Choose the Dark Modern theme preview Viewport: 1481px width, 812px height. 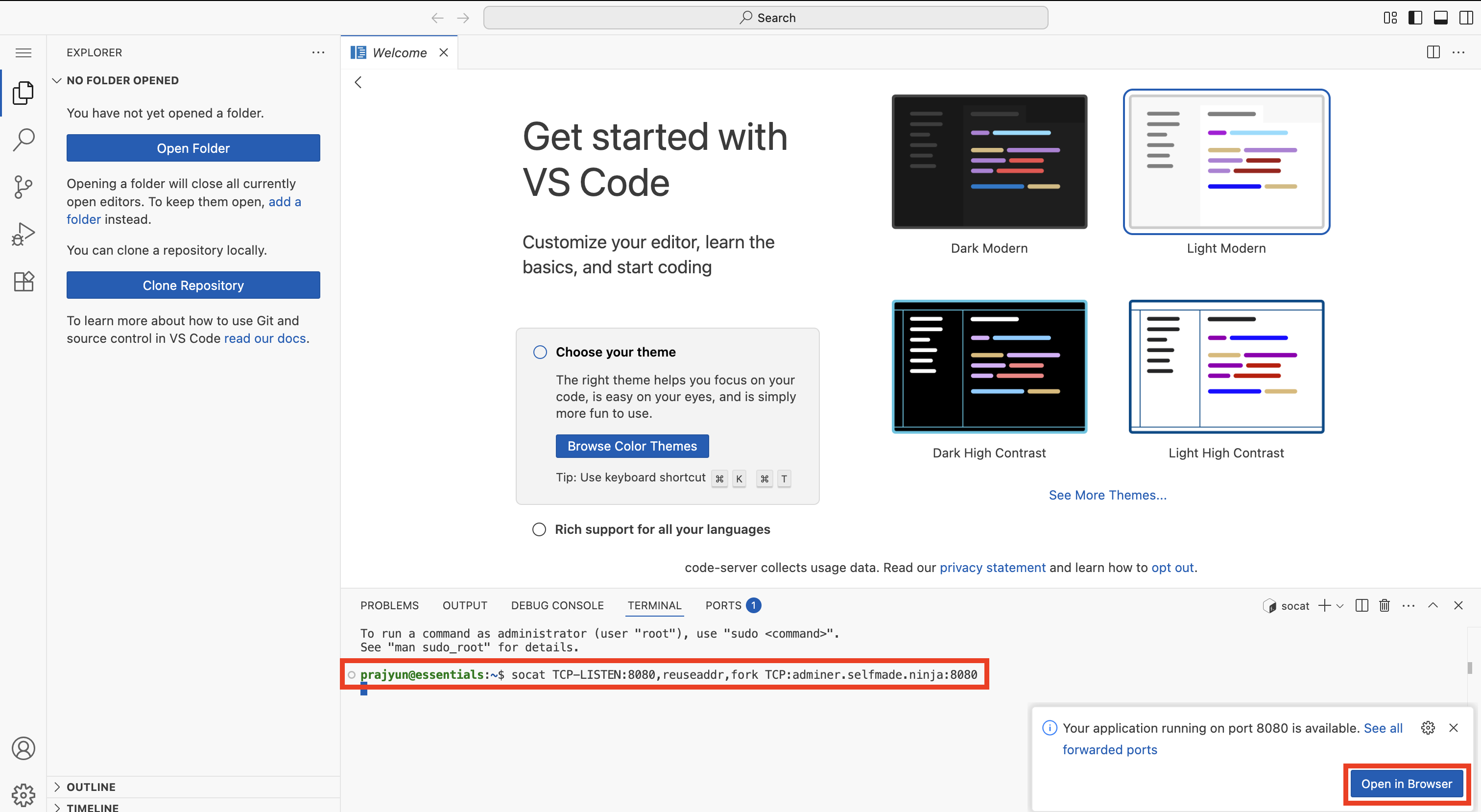point(989,162)
